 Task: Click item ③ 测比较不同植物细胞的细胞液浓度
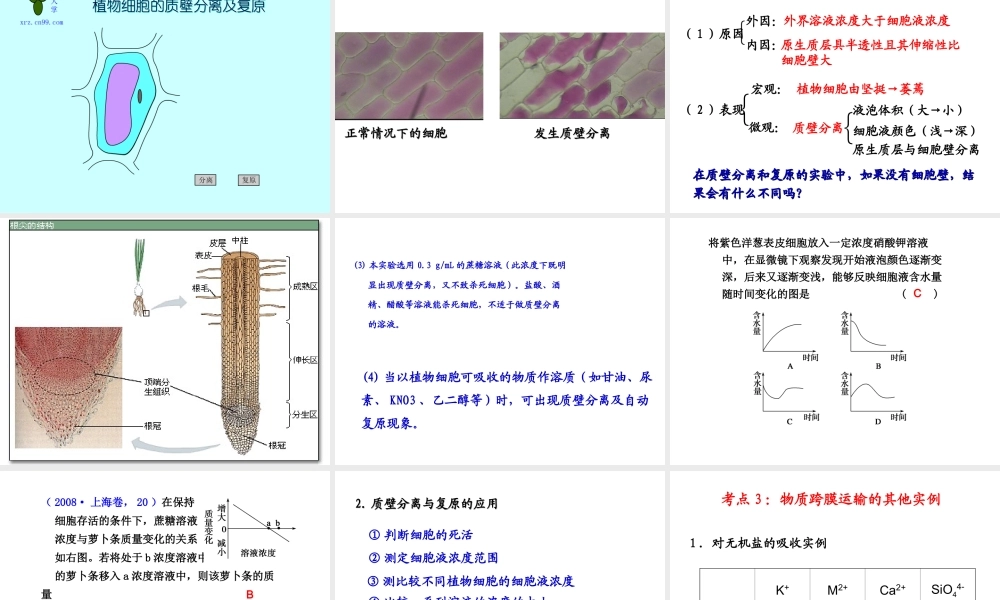click(x=471, y=581)
